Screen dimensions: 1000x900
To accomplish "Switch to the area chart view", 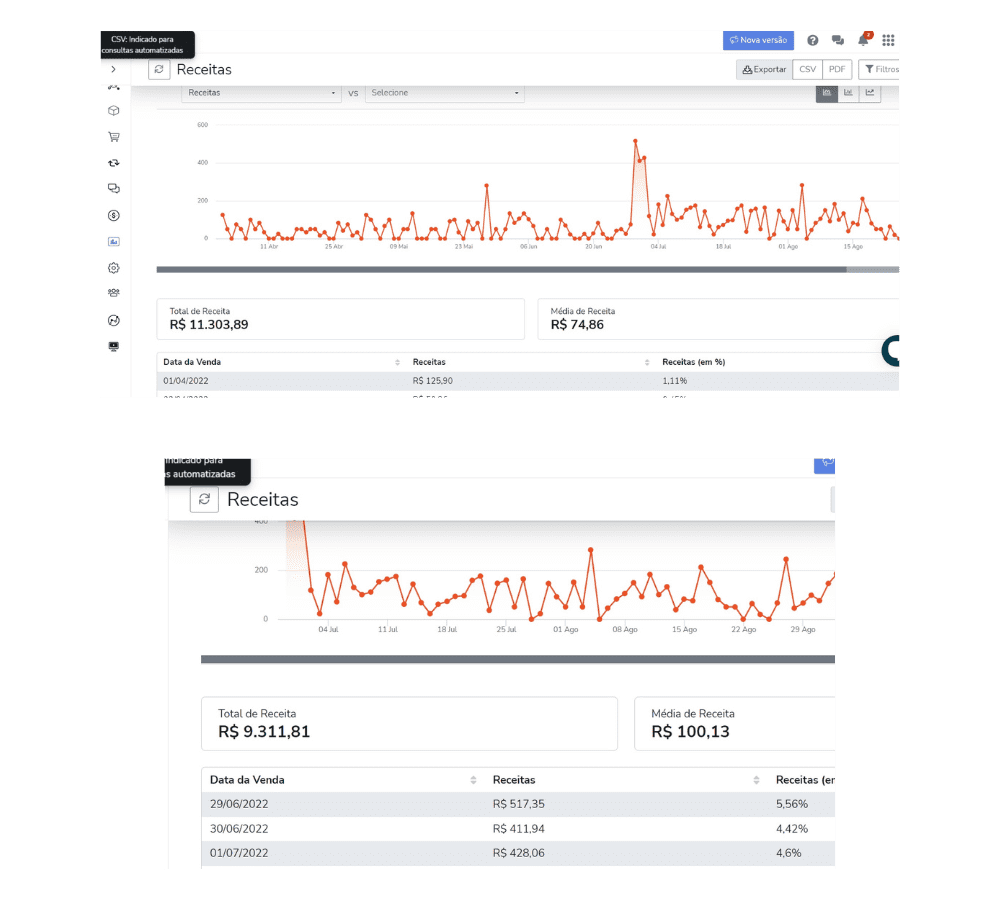I will (x=827, y=93).
